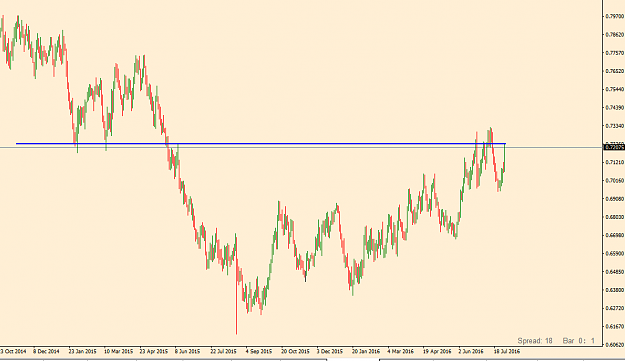Click the 22 Jul 2015 date label
Image resolution: width=625 pixels, height=361 pixels.
point(224,351)
